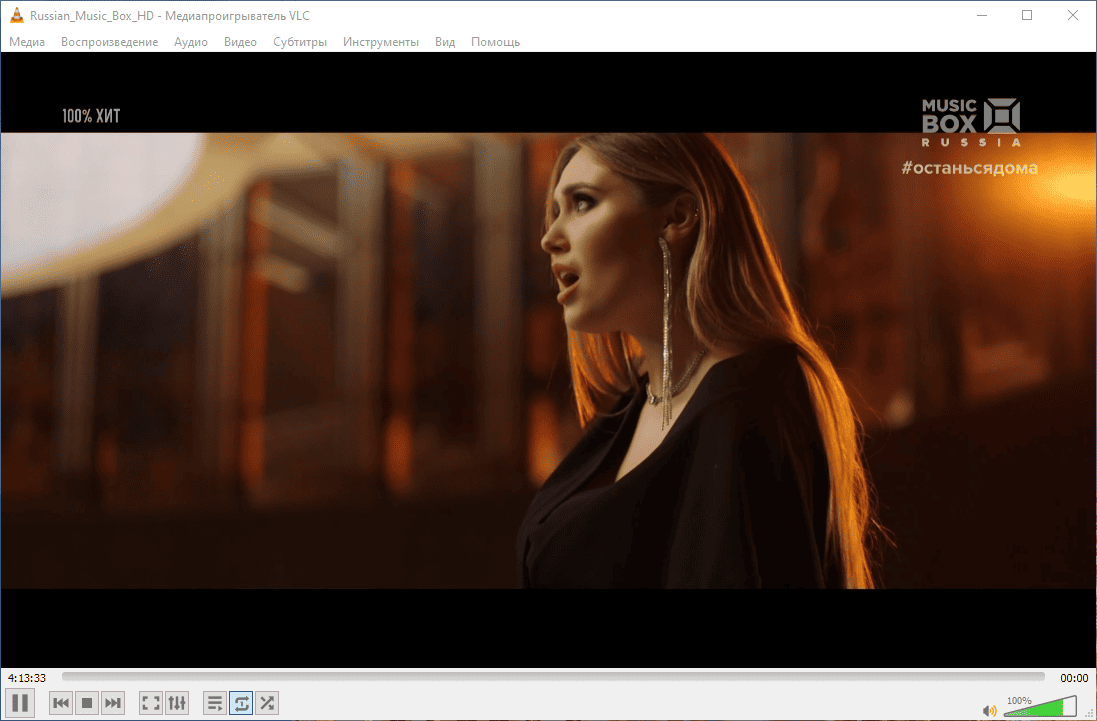Toggle random shuffle playback
The image size is (1097, 721).
pyautogui.click(x=267, y=703)
